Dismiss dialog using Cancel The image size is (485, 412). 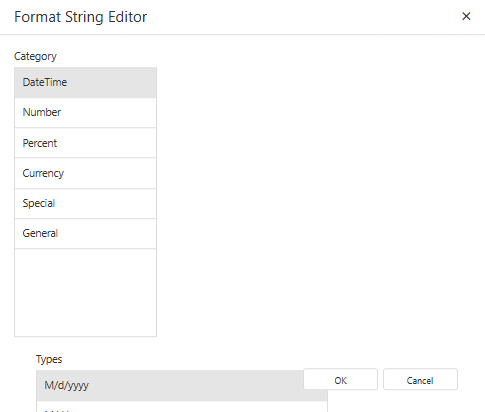[420, 379]
